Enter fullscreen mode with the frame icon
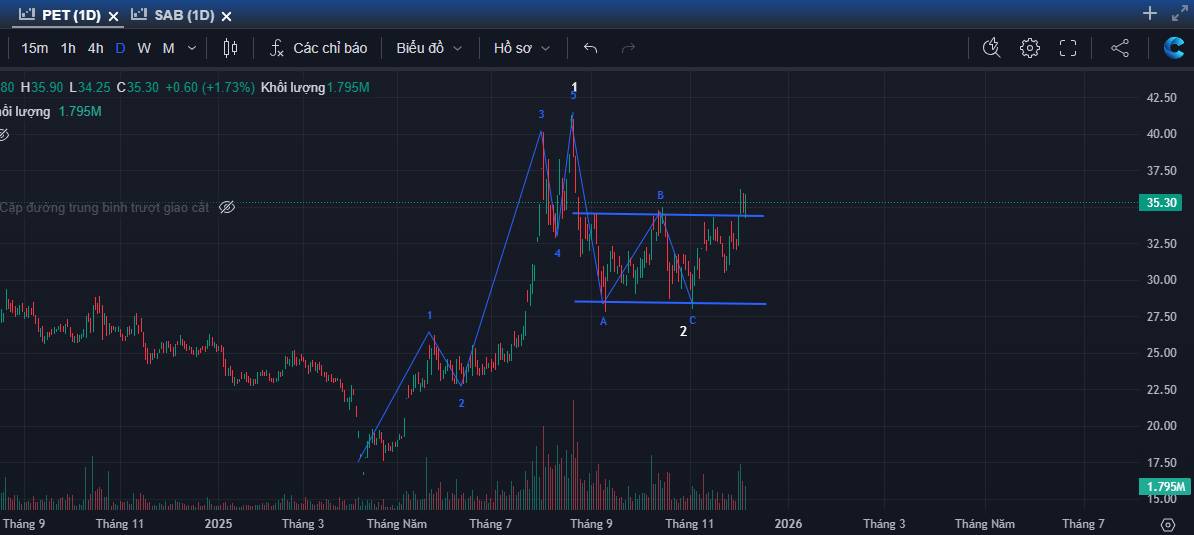The image size is (1194, 535). point(1068,48)
